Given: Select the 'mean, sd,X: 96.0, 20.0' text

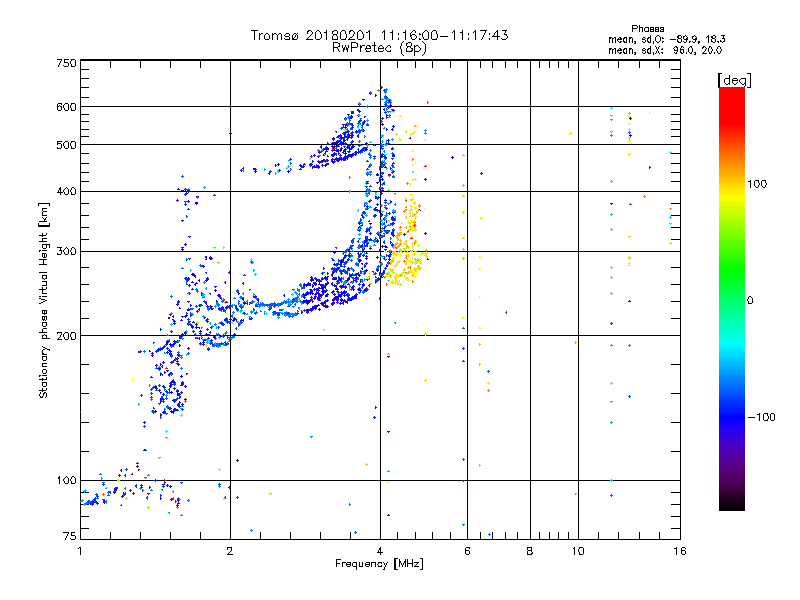Looking at the screenshot, I should pyautogui.click(x=665, y=50).
